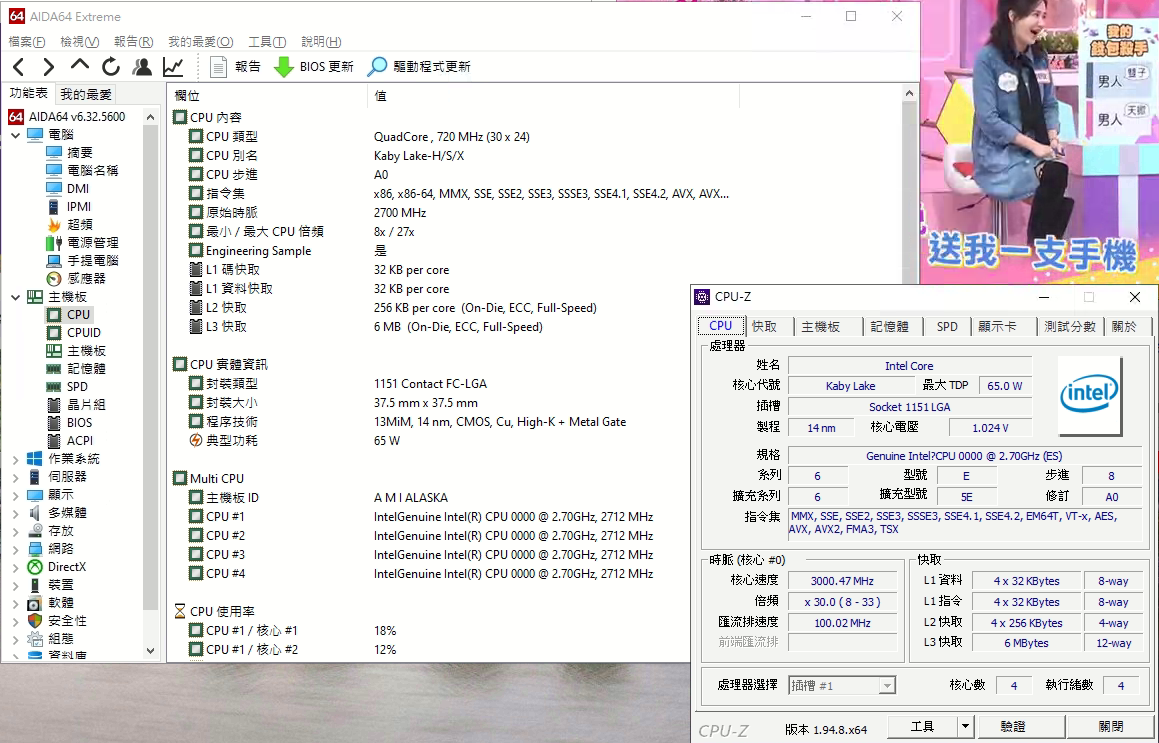This screenshot has height=743, width=1159.
Task: Click 驅動程式更新 driver update button
Action: (x=419, y=67)
